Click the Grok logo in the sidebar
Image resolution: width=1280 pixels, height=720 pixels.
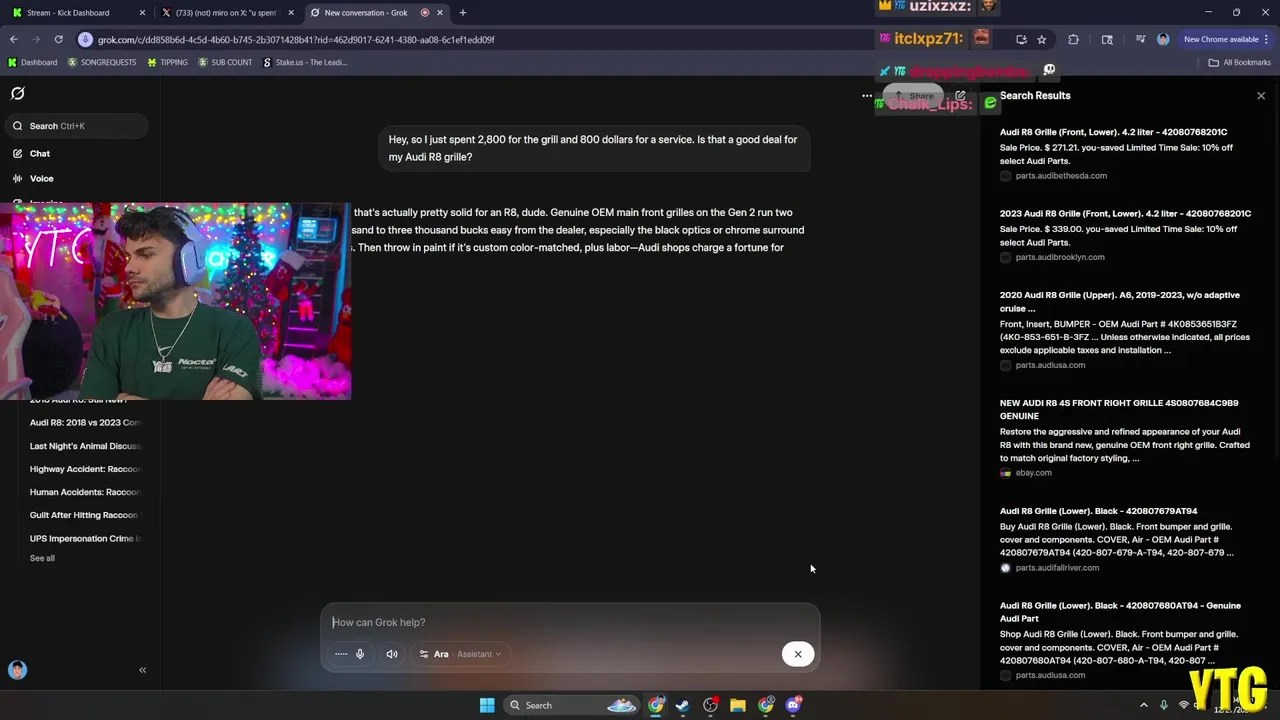point(17,93)
